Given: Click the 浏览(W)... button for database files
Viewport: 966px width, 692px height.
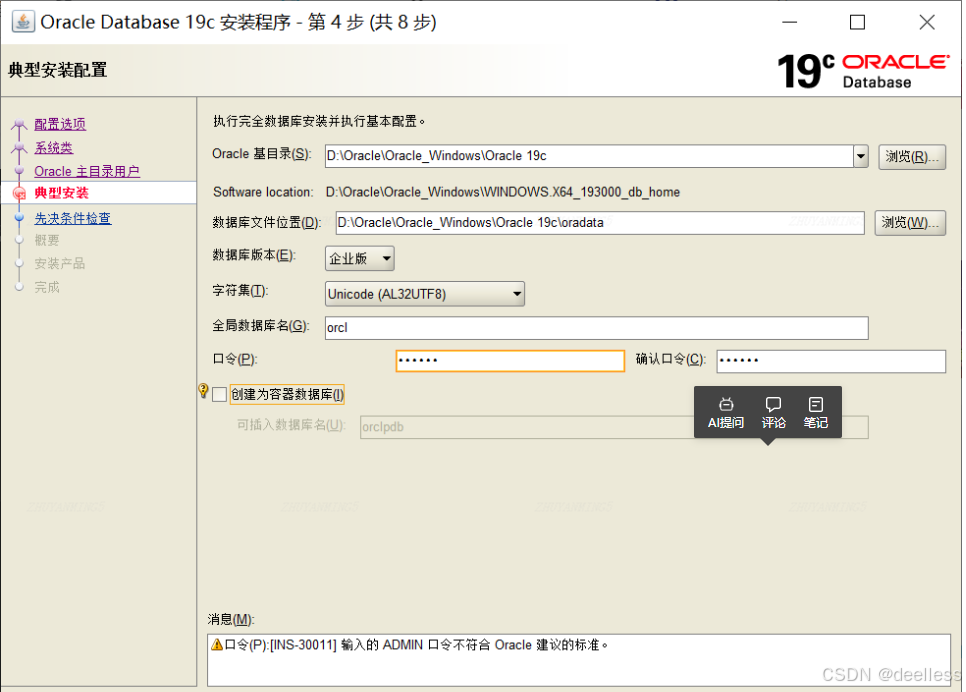Looking at the screenshot, I should [910, 222].
